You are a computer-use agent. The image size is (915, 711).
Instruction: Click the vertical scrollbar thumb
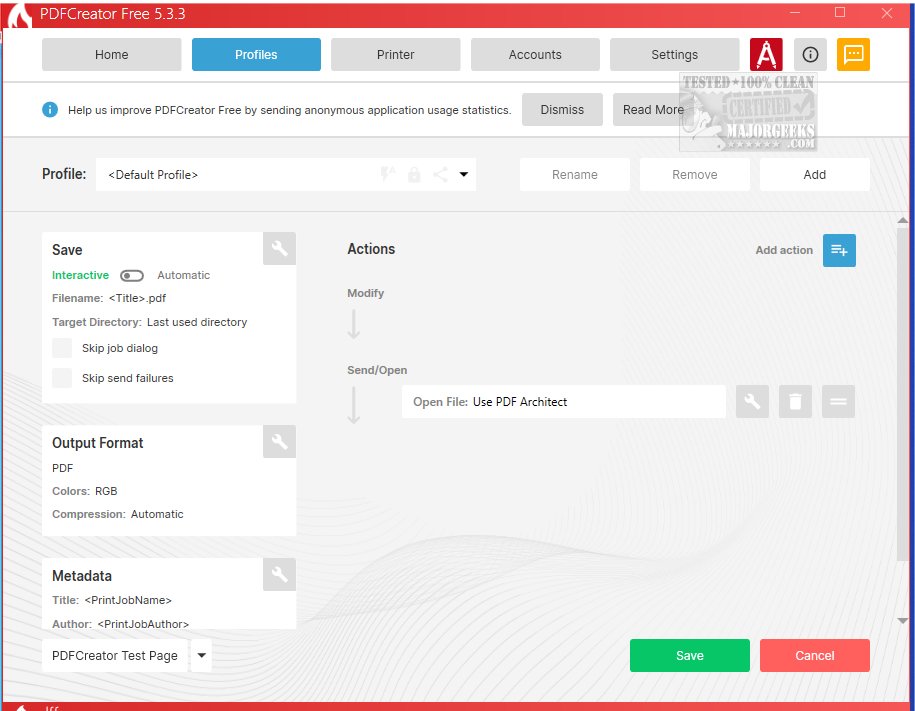[902, 394]
